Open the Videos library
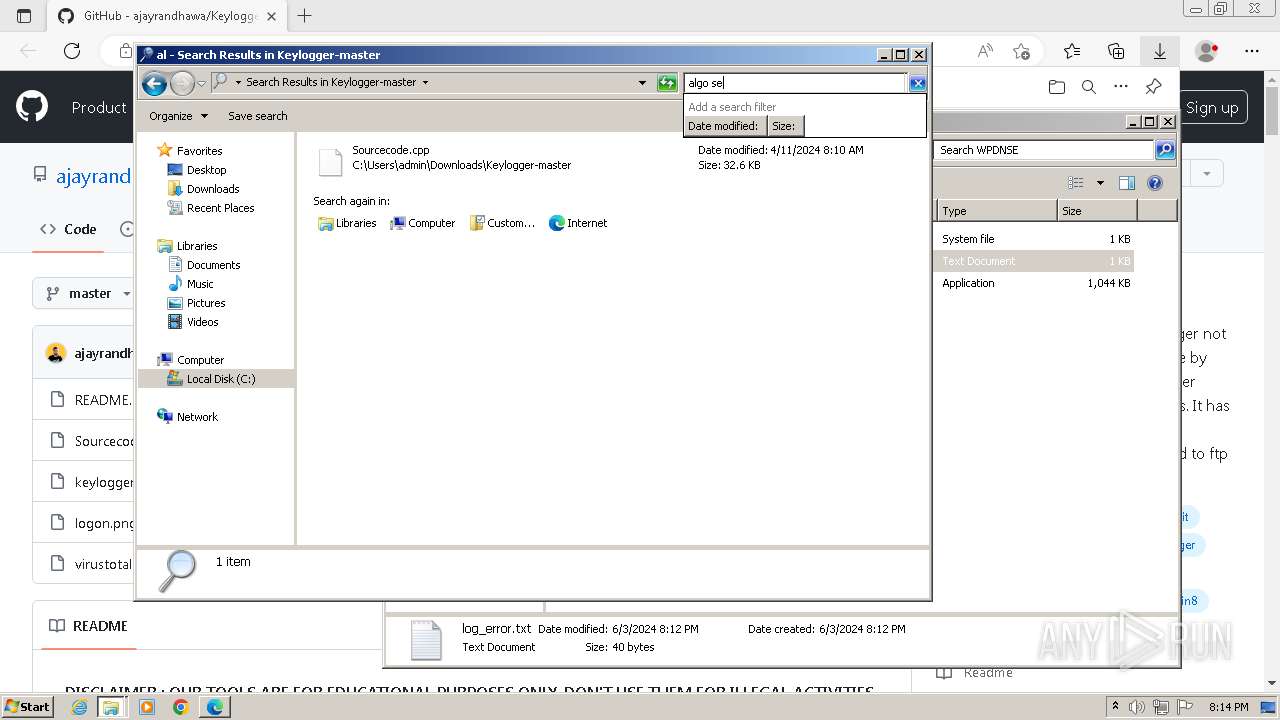 [x=202, y=322]
